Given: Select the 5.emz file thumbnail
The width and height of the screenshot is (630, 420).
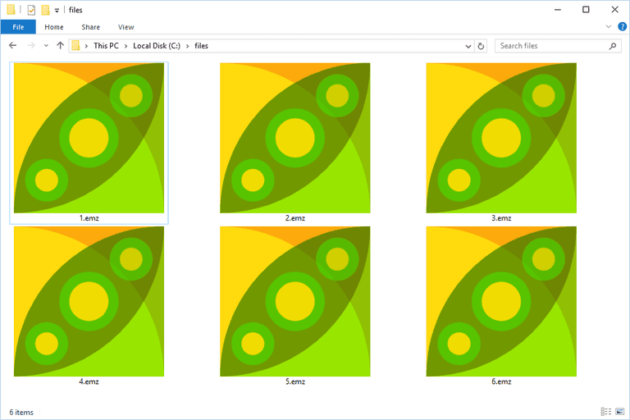Looking at the screenshot, I should [295, 301].
